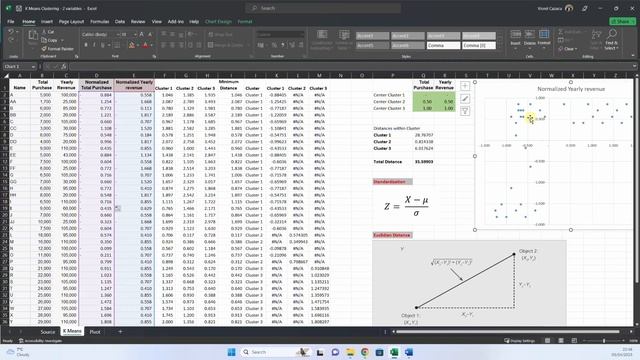Click the Undo icon
Viewport: 640px width, 360px height.
tap(11, 31)
